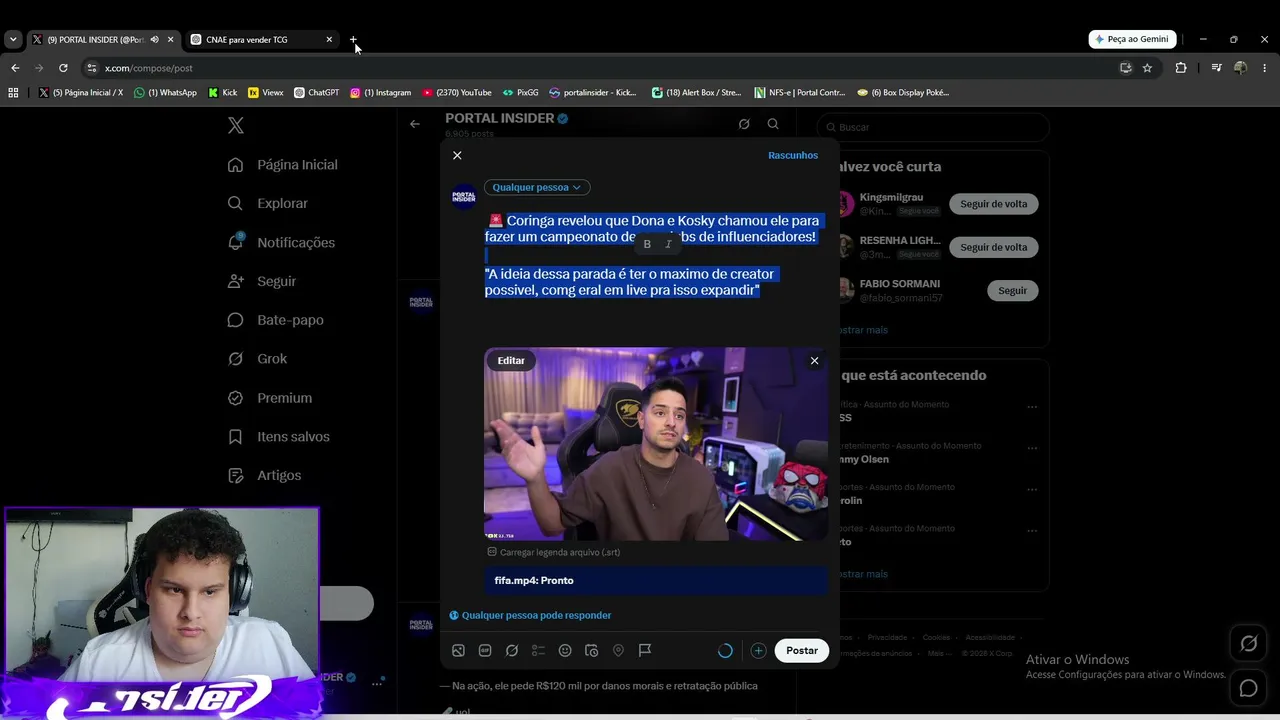Follow back RESENHA LIGH...
Image resolution: width=1280 pixels, height=720 pixels.
(x=994, y=247)
